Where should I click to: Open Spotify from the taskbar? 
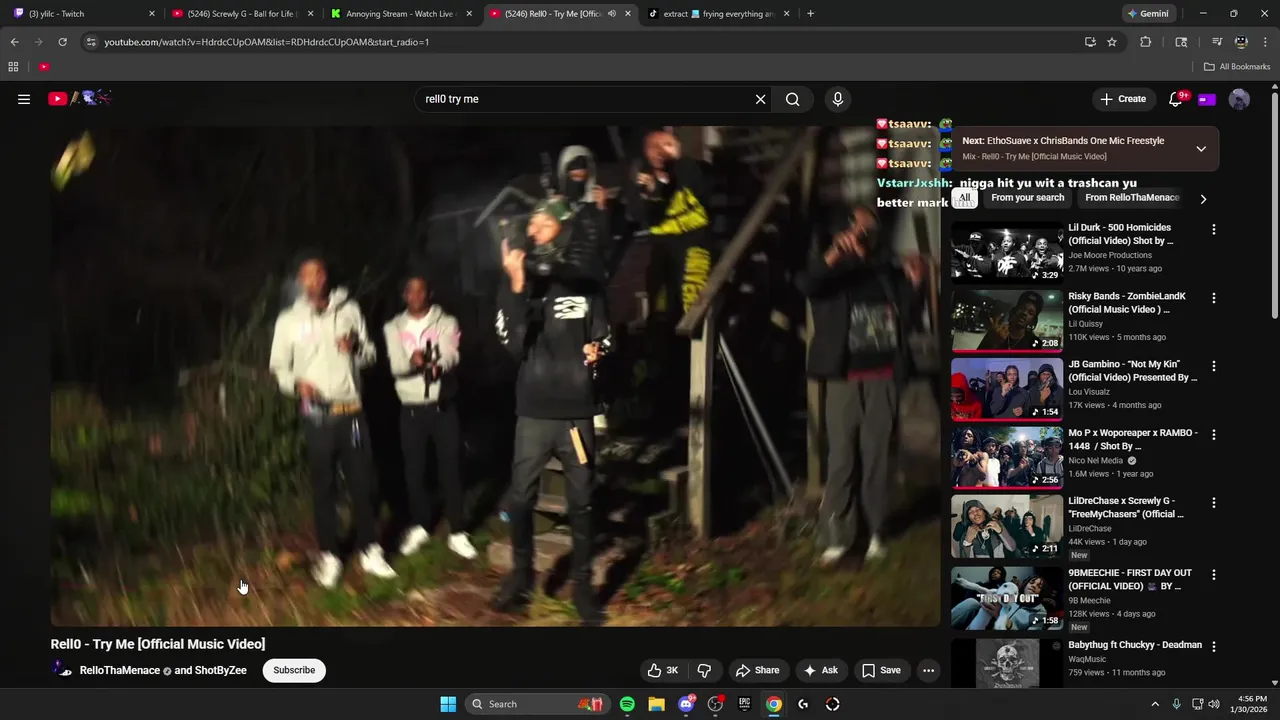click(627, 704)
